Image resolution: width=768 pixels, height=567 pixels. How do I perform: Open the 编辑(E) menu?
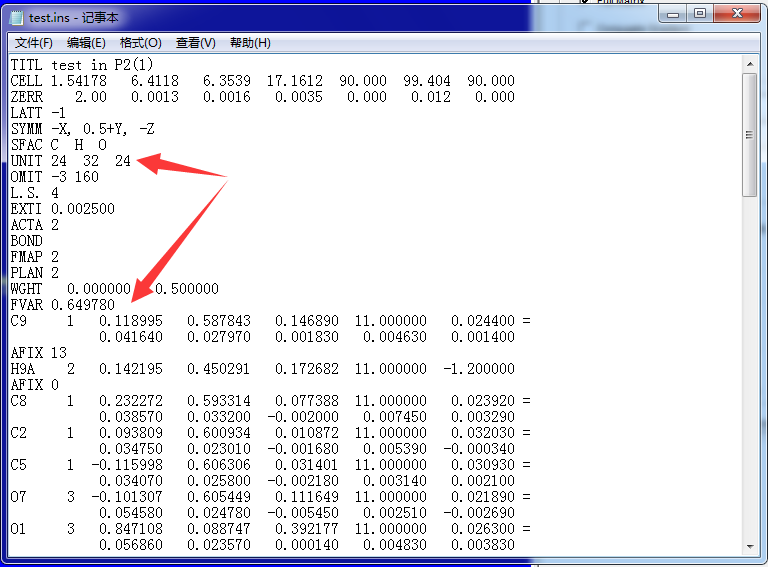86,43
